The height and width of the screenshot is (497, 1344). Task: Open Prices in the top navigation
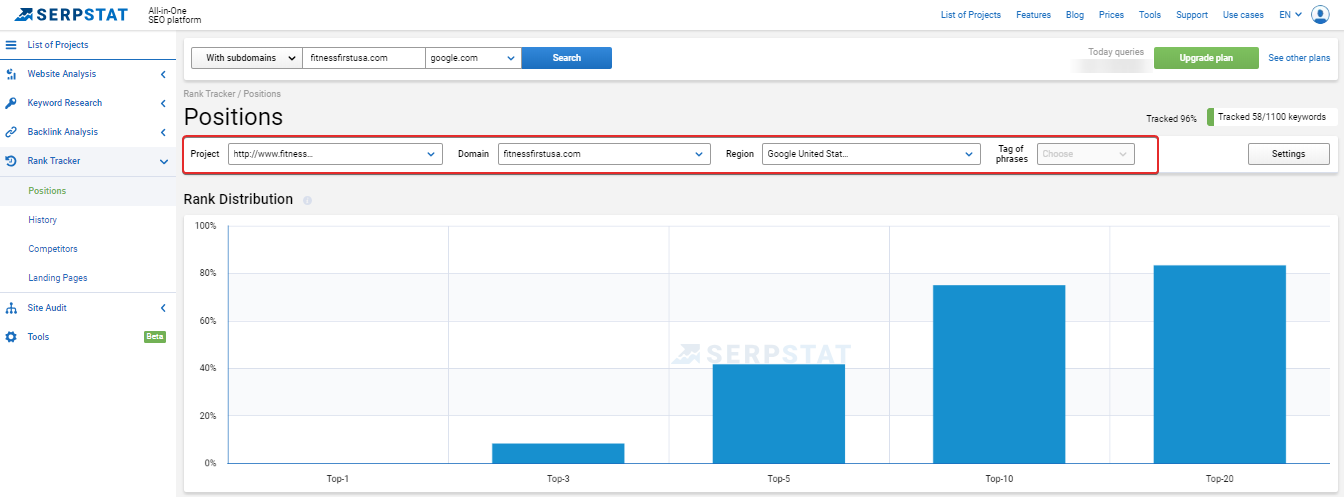(x=1111, y=15)
